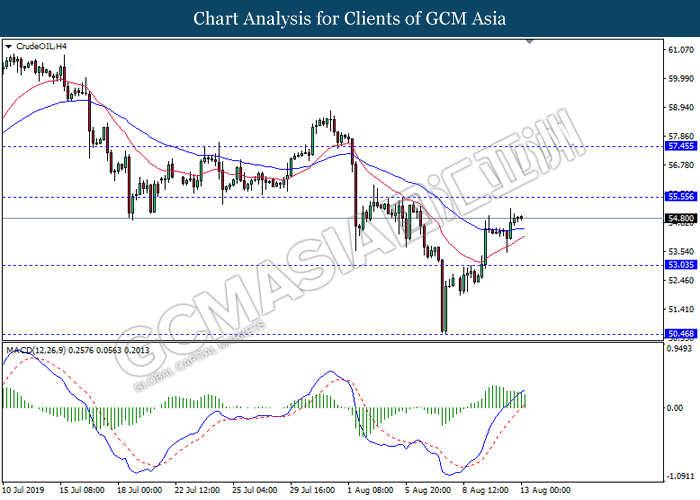Click the 56.780 price axis value

coord(681,165)
